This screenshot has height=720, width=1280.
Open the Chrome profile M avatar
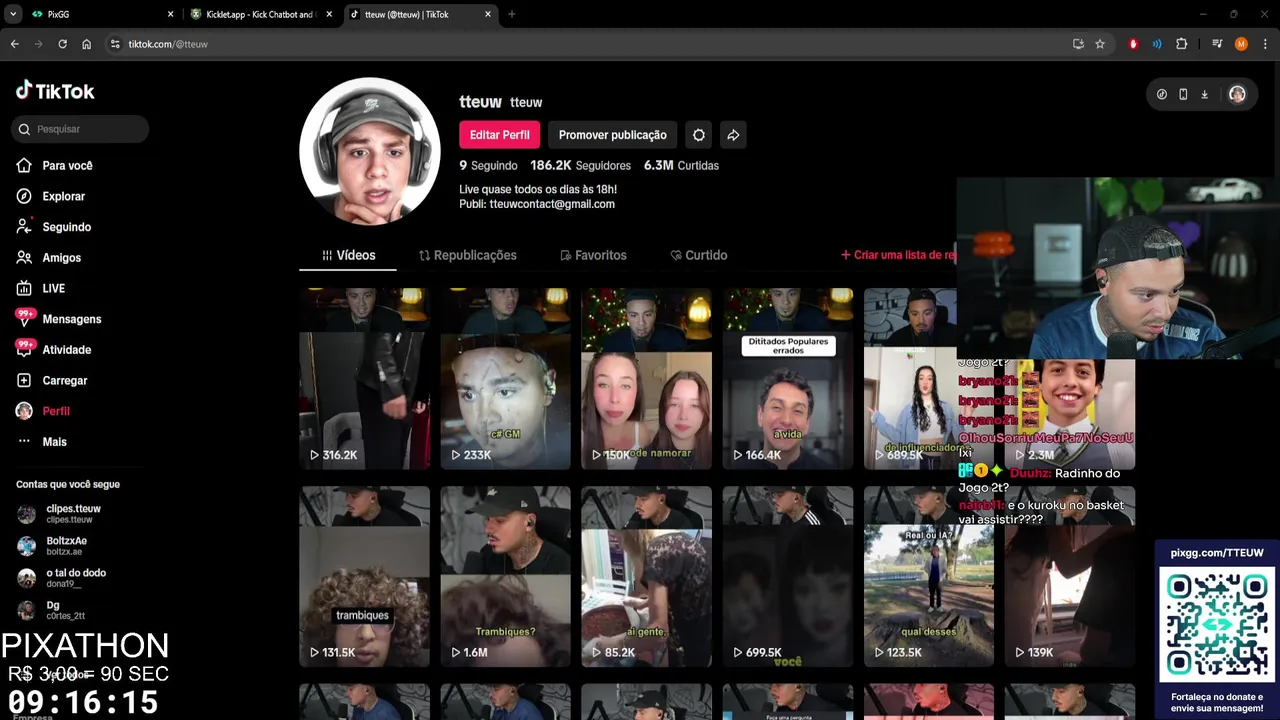1241,44
